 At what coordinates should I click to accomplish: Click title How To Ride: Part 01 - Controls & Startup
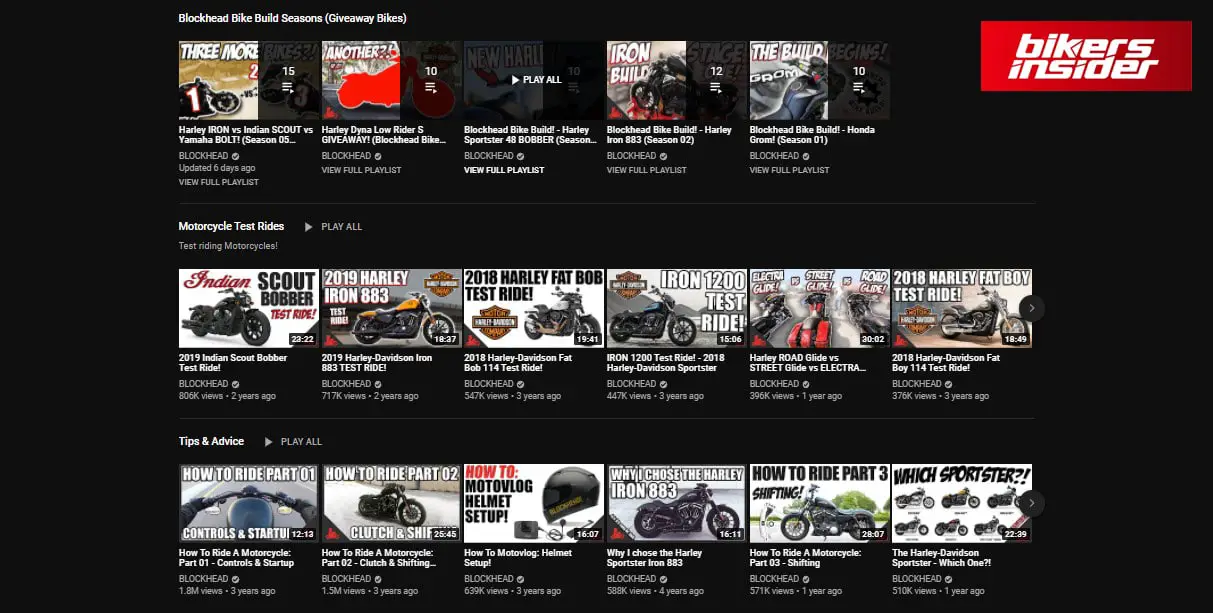pyautogui.click(x=236, y=558)
